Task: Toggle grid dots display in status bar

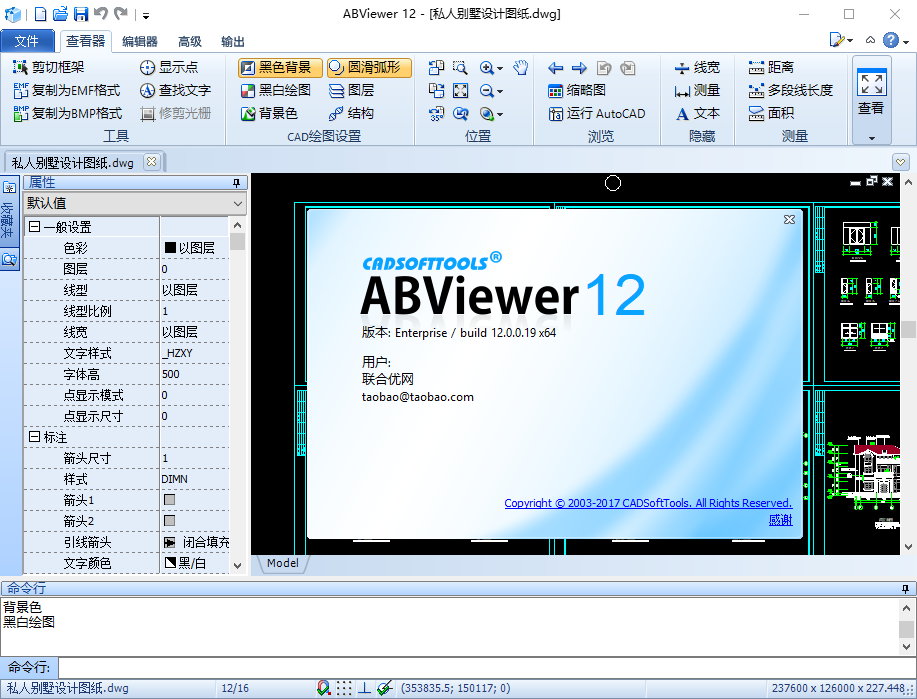Action: (x=344, y=688)
